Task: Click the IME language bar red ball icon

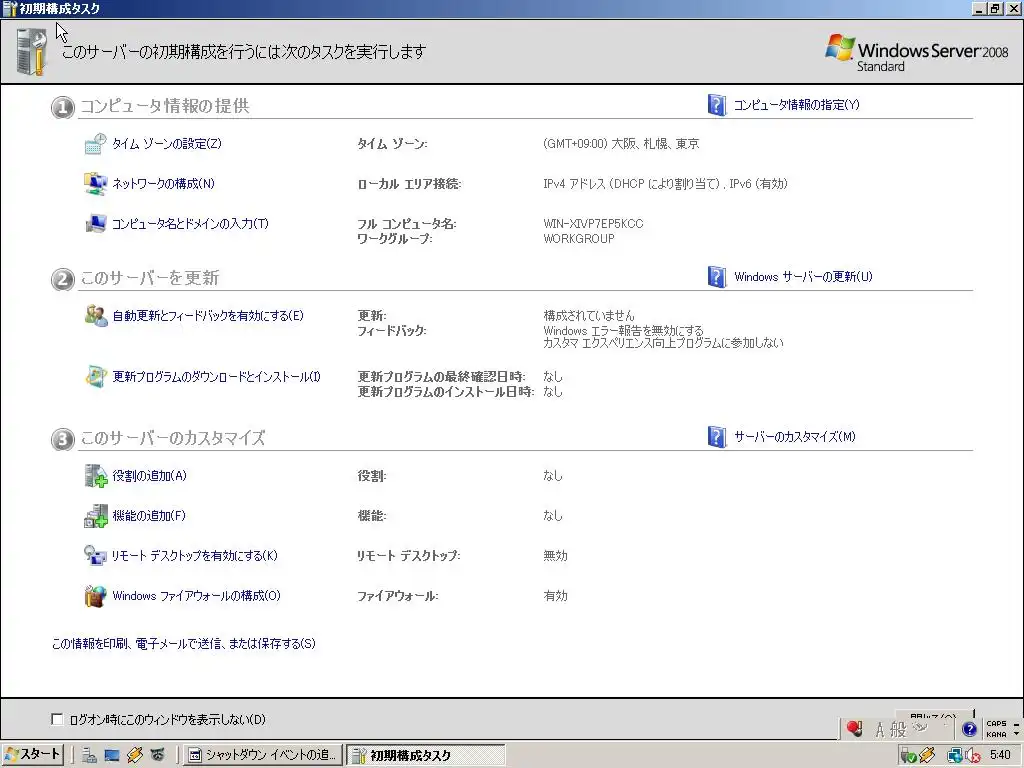Action: tap(854, 728)
